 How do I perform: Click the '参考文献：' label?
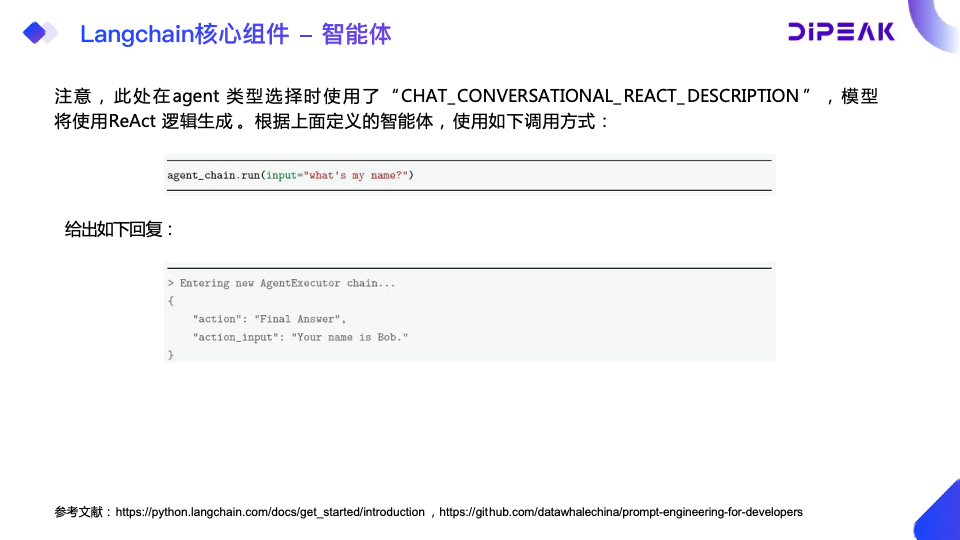[83, 512]
